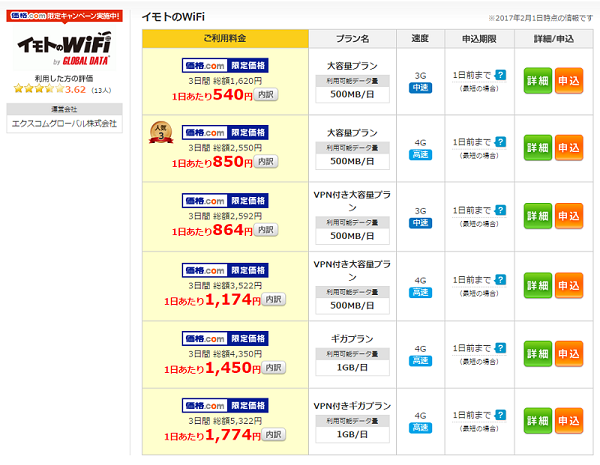Click the VPN付きギガプラン plan name
The image size is (600, 465).
(352, 406)
